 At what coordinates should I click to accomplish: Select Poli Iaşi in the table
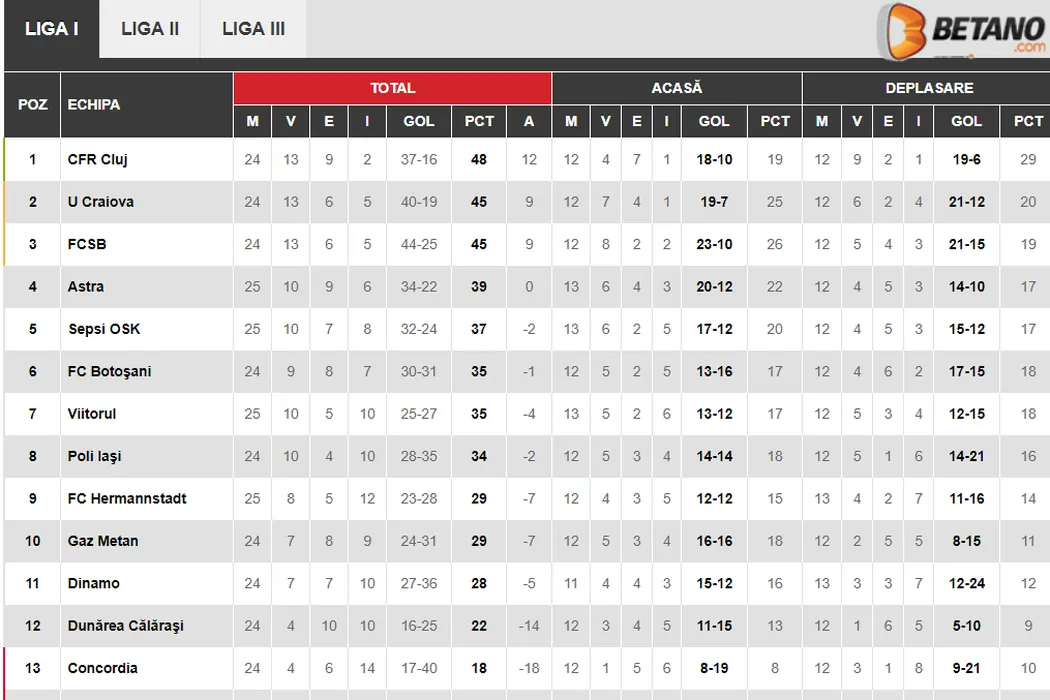pyautogui.click(x=95, y=457)
